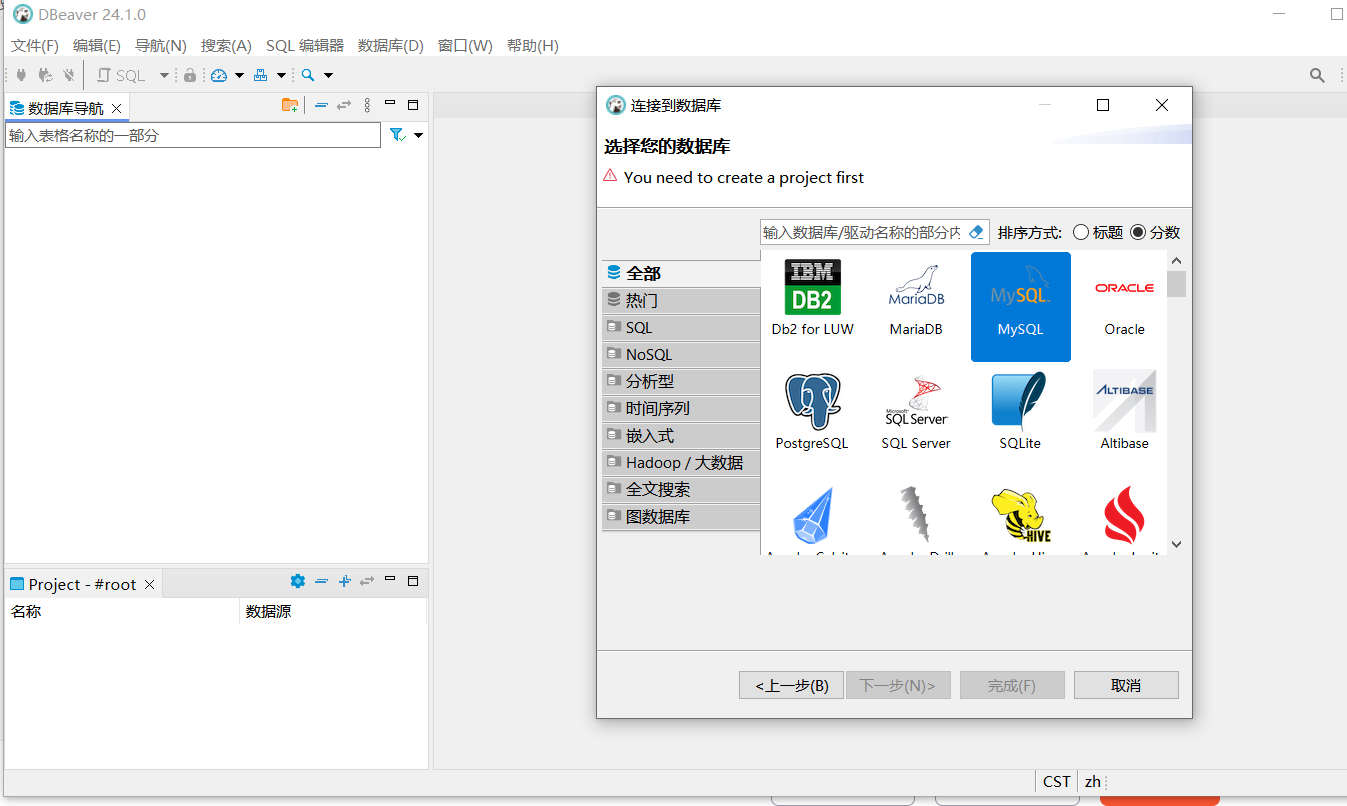Collapse all in database navigator panel
Image resolution: width=1347 pixels, height=806 pixels.
click(x=321, y=105)
